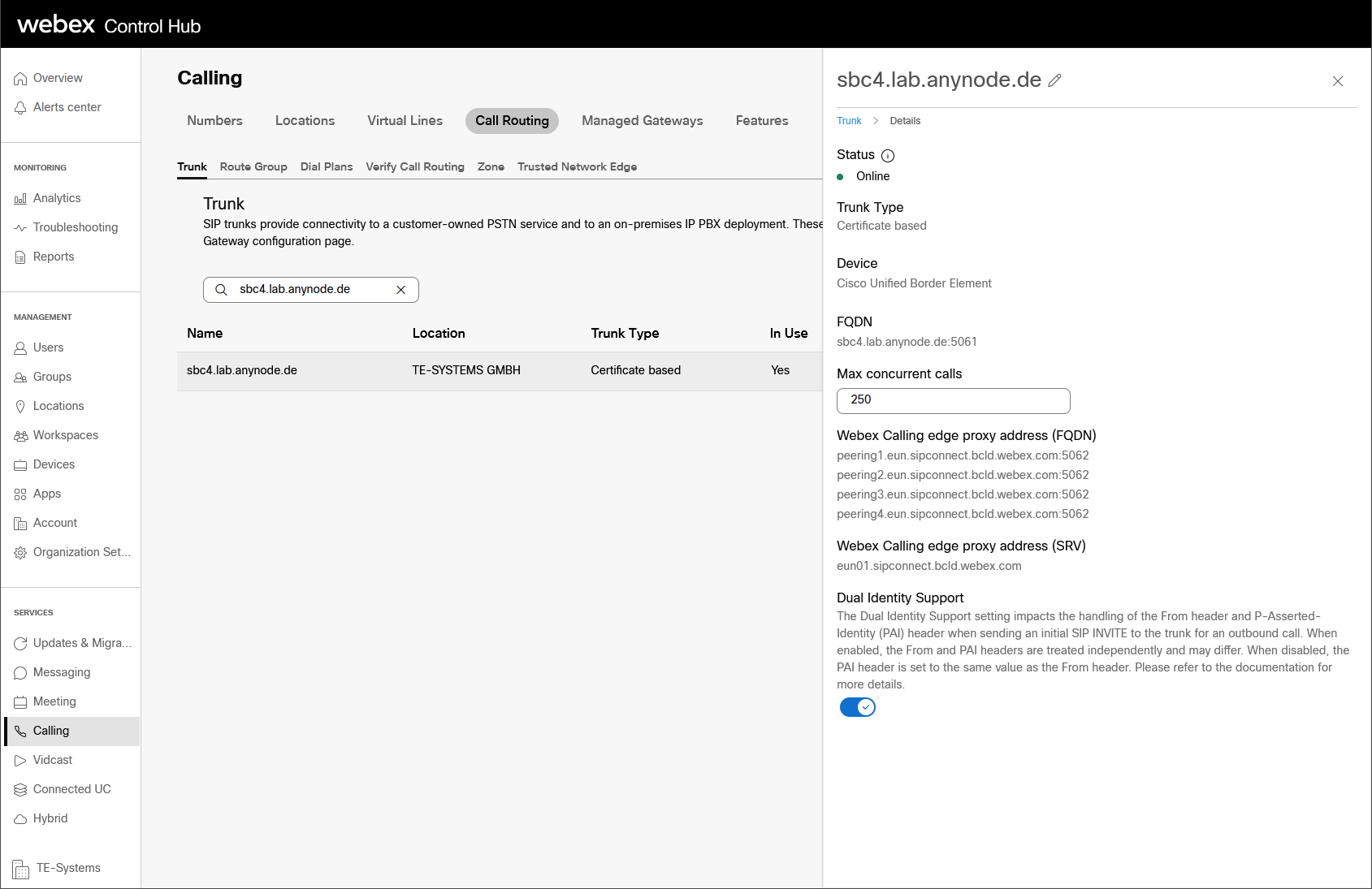Click the peering3.eun.sipconnect proxy address
Screen dimensions: 1372x889
[963, 495]
